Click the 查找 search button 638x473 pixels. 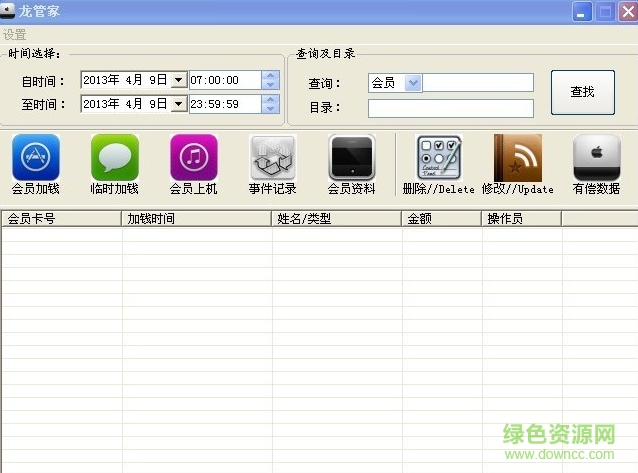pyautogui.click(x=582, y=92)
